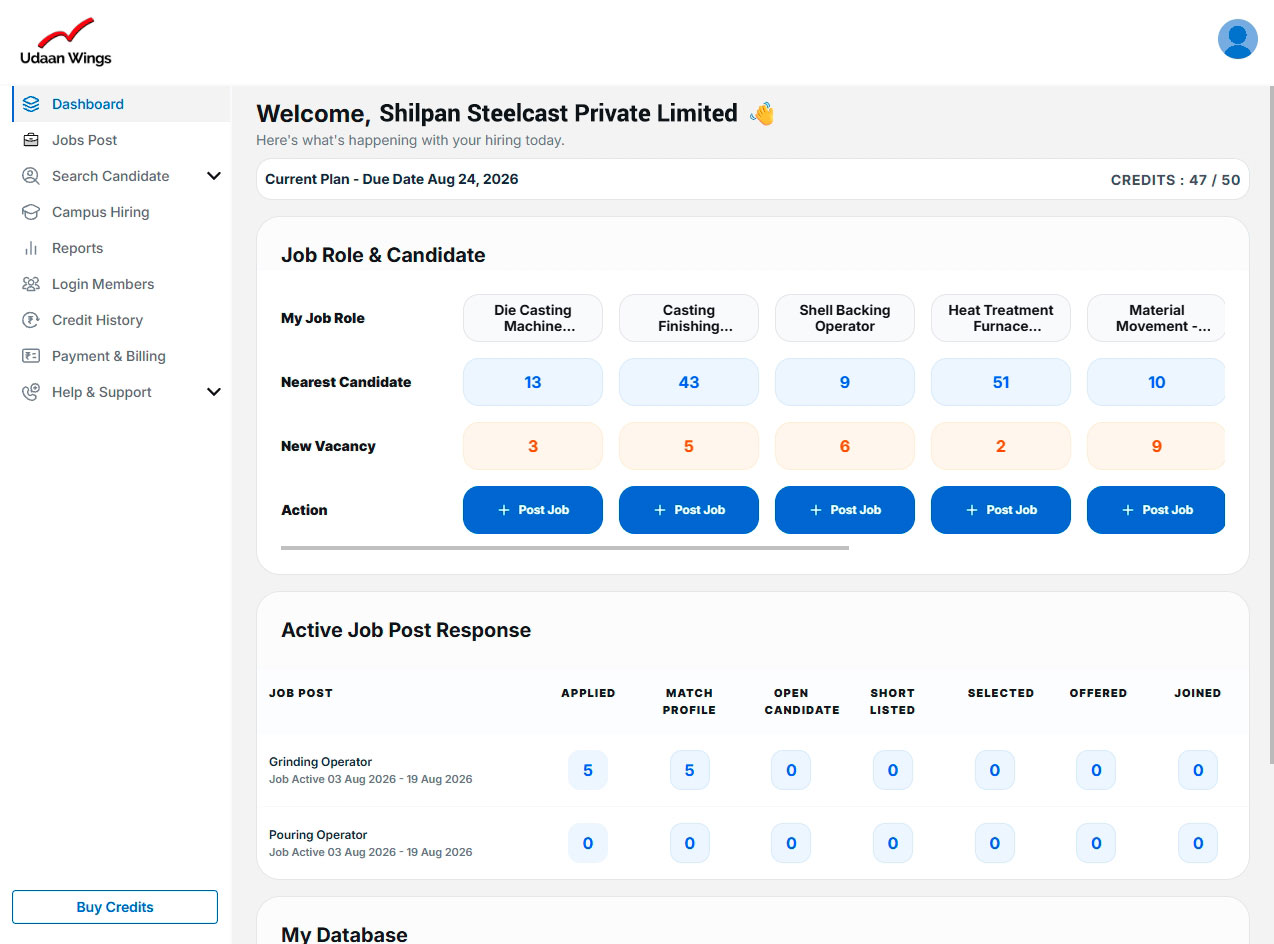Click the Help & Support phone icon
Image resolution: width=1274 pixels, height=944 pixels.
[31, 392]
